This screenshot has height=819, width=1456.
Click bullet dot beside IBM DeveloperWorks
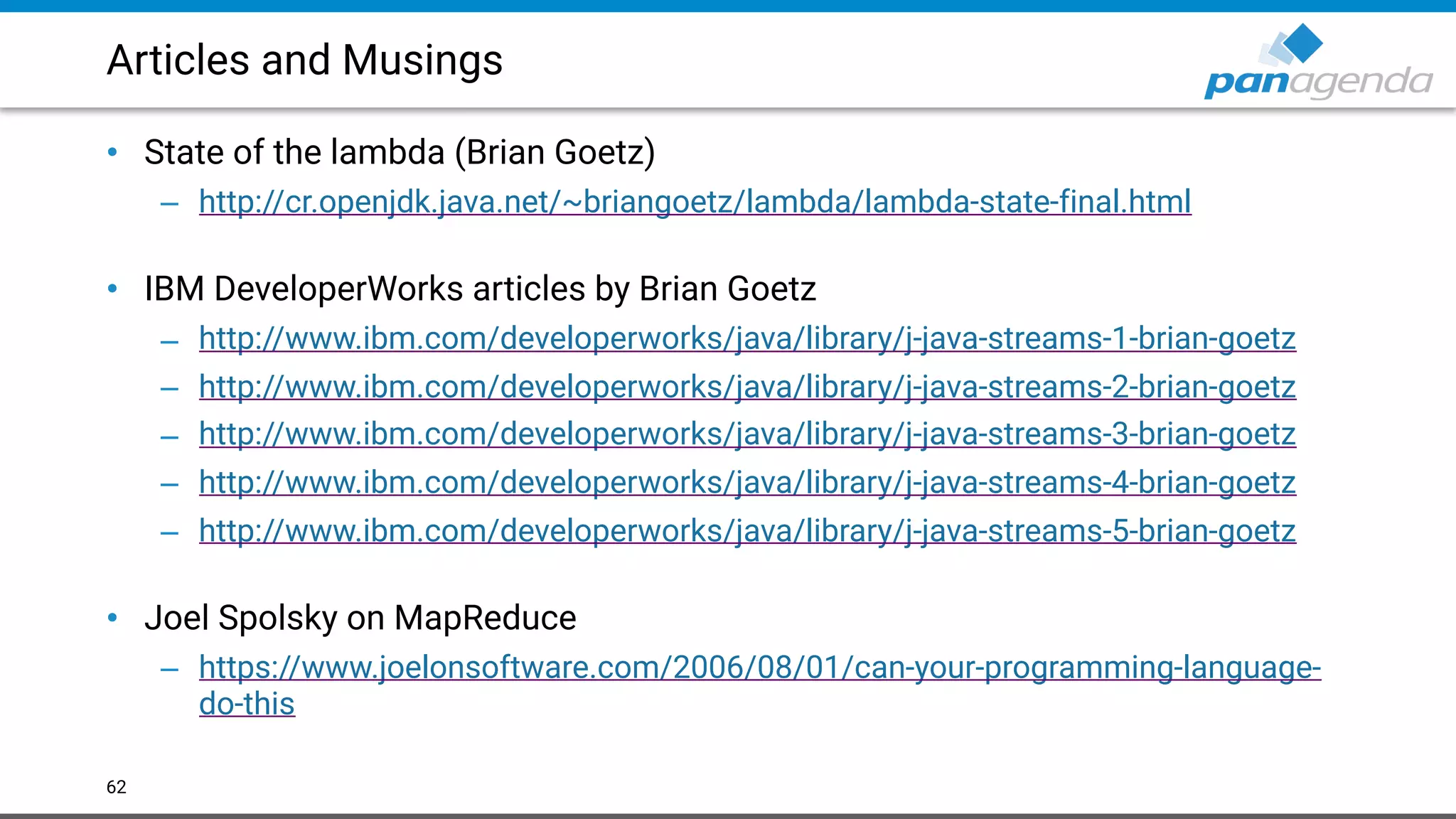(x=112, y=288)
